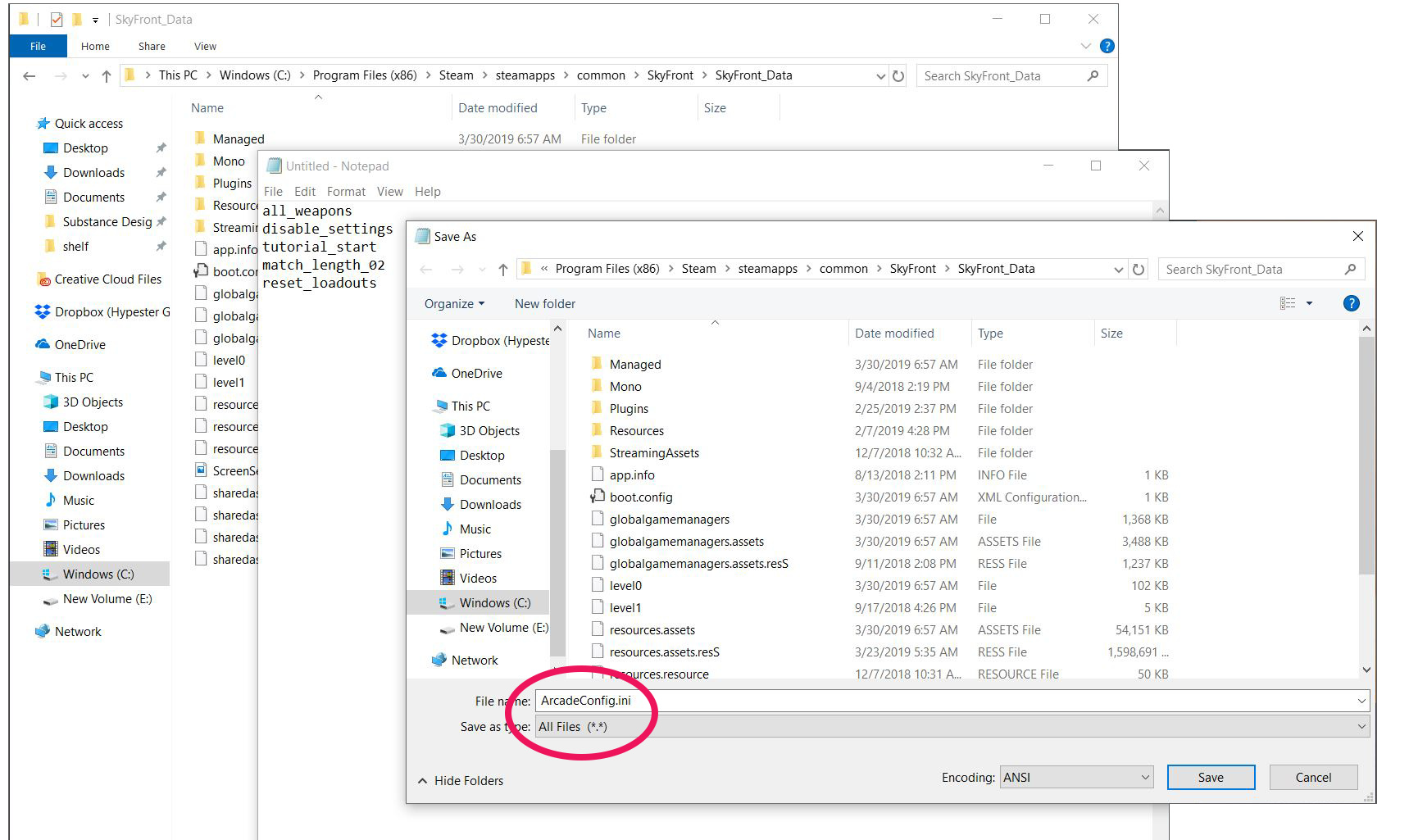Select Network in the Explorer sidebar
This screenshot has width=1409, height=840.
69,632
